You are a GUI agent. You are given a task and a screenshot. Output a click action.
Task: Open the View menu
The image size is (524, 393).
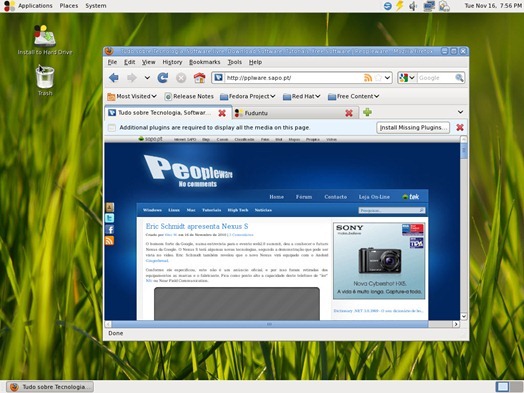point(148,62)
